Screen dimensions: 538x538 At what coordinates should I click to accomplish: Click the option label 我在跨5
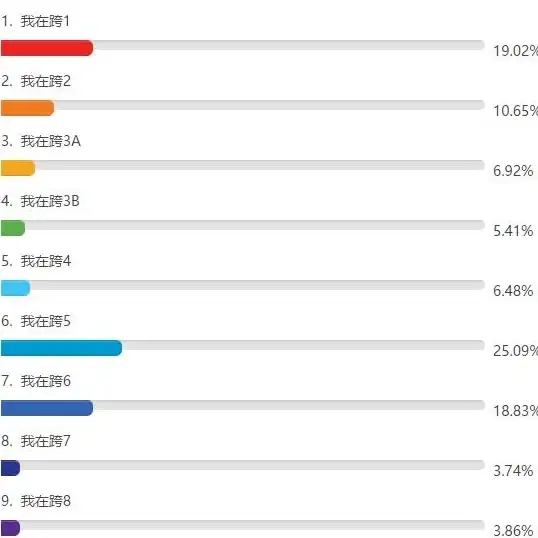pyautogui.click(x=46, y=321)
